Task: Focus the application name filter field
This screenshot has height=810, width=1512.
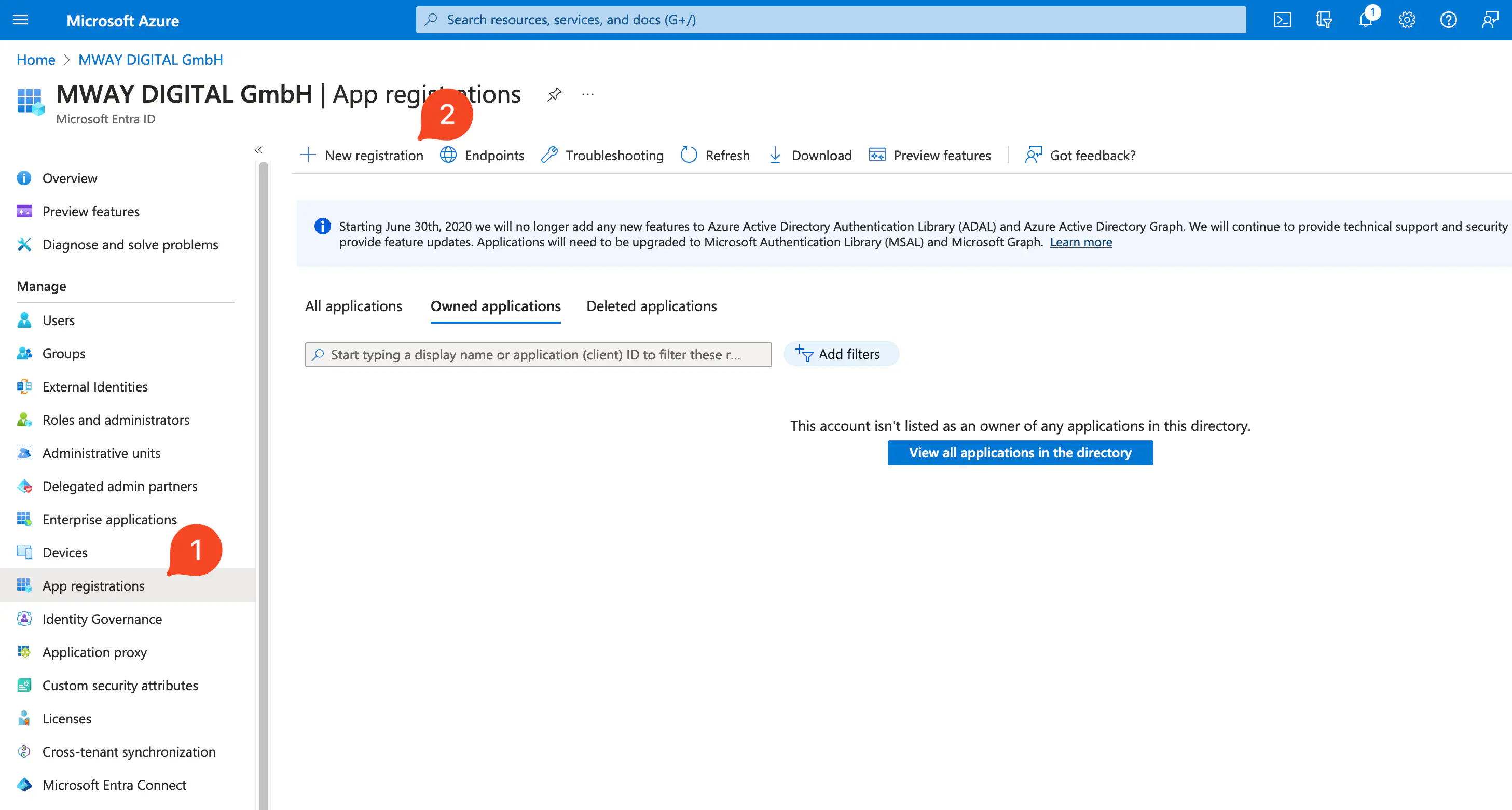Action: pos(538,355)
